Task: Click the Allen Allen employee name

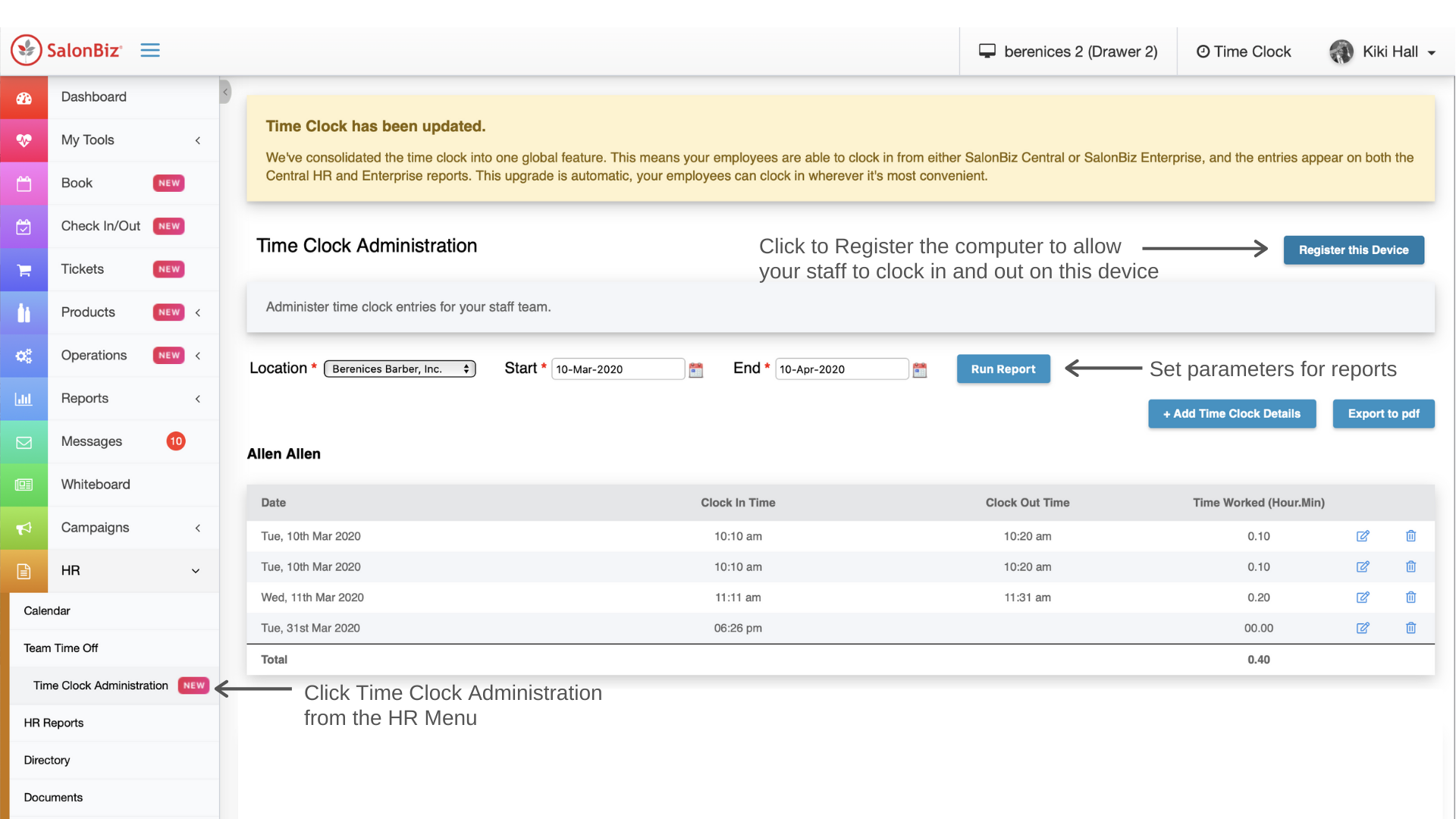Action: [x=284, y=454]
